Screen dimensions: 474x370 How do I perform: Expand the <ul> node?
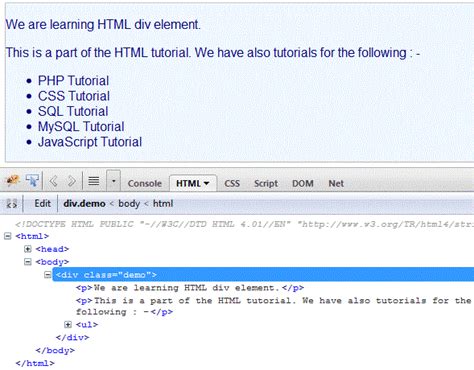click(x=68, y=324)
